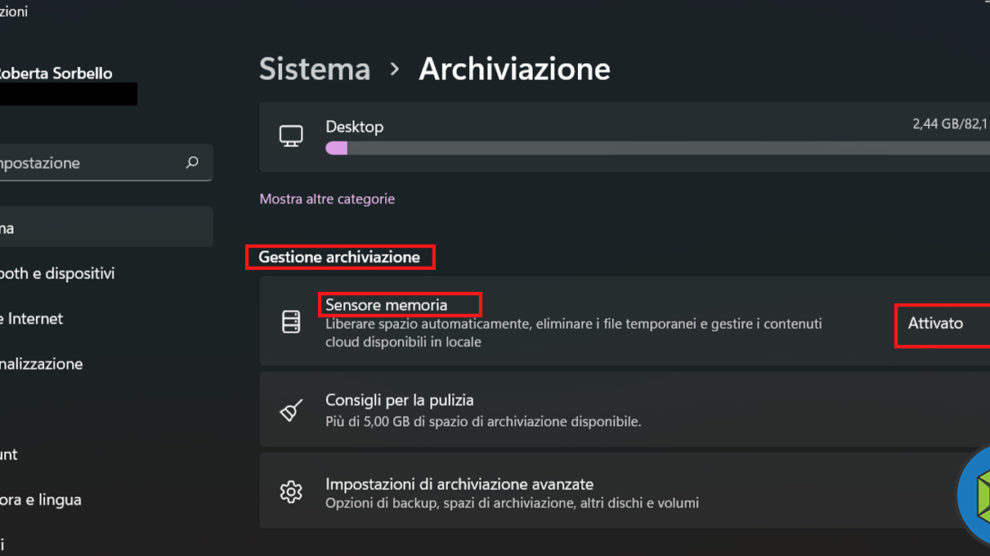
Task: Go to Personalizzazione in the sidebar
Action: click(x=42, y=364)
